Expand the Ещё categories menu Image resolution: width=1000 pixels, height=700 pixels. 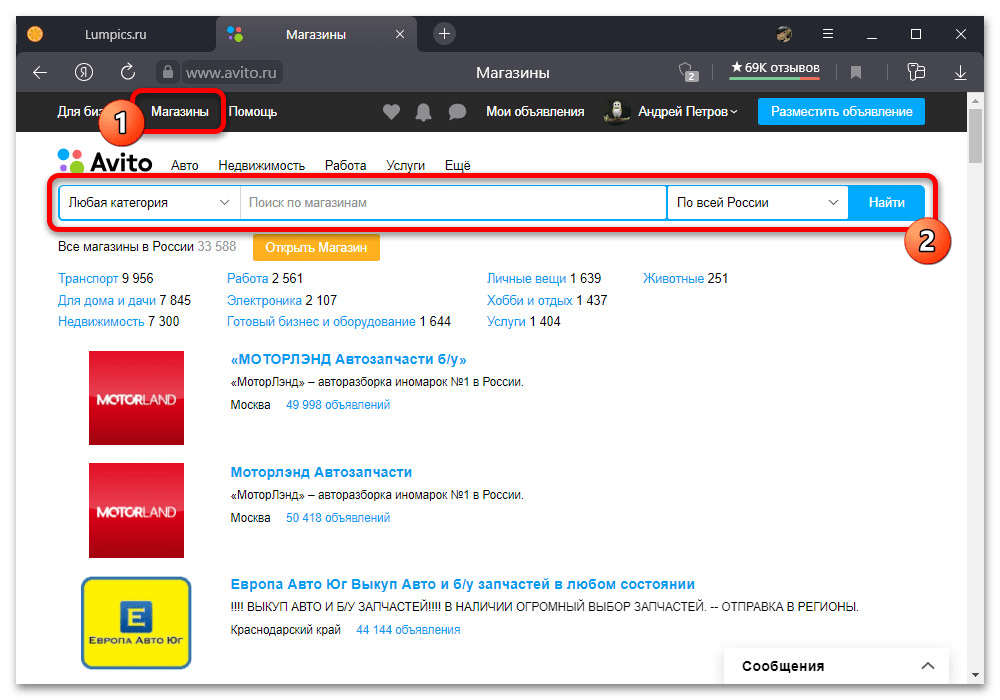tap(457, 166)
